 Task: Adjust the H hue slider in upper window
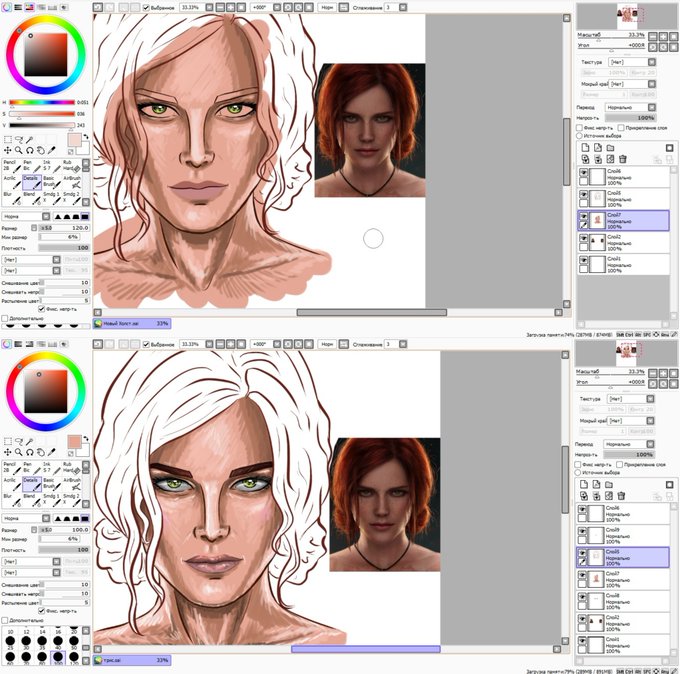(x=42, y=103)
